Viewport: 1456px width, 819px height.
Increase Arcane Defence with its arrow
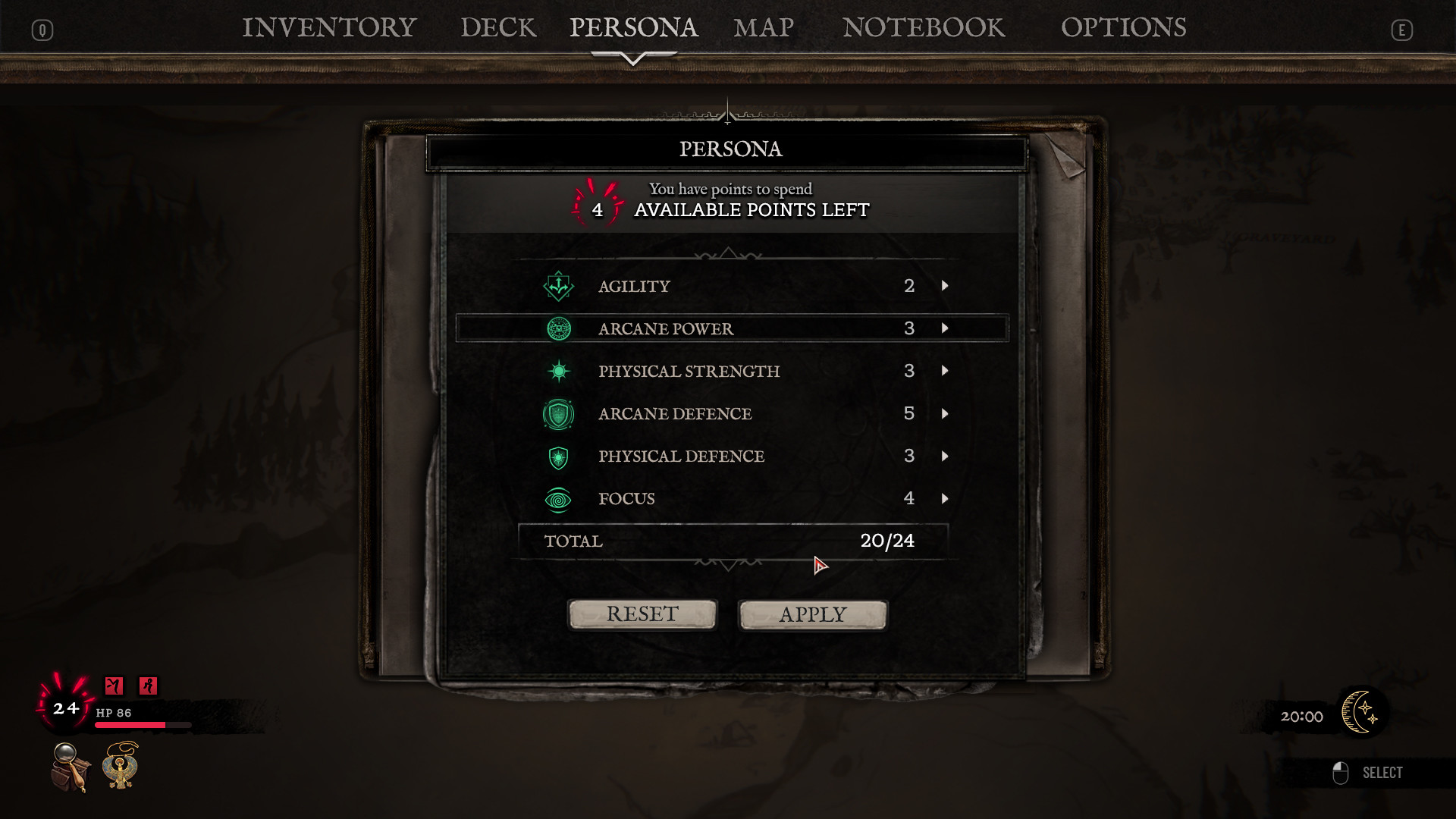coord(945,414)
